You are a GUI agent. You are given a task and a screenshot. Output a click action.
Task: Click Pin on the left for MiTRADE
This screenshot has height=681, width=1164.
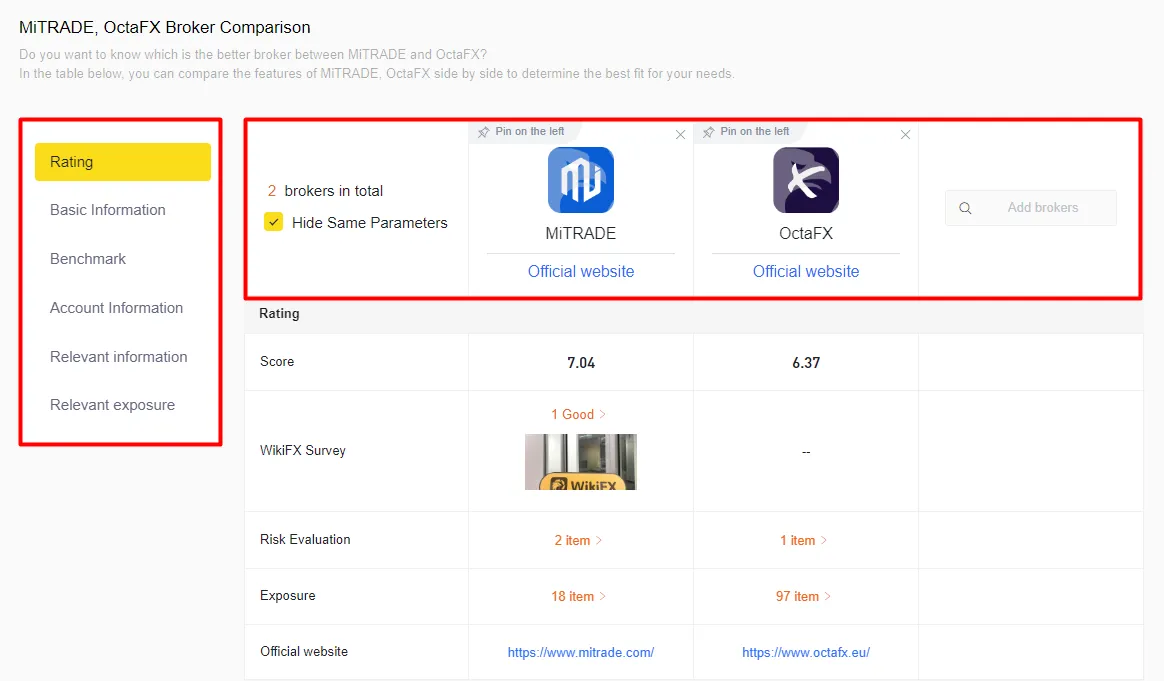click(529, 131)
